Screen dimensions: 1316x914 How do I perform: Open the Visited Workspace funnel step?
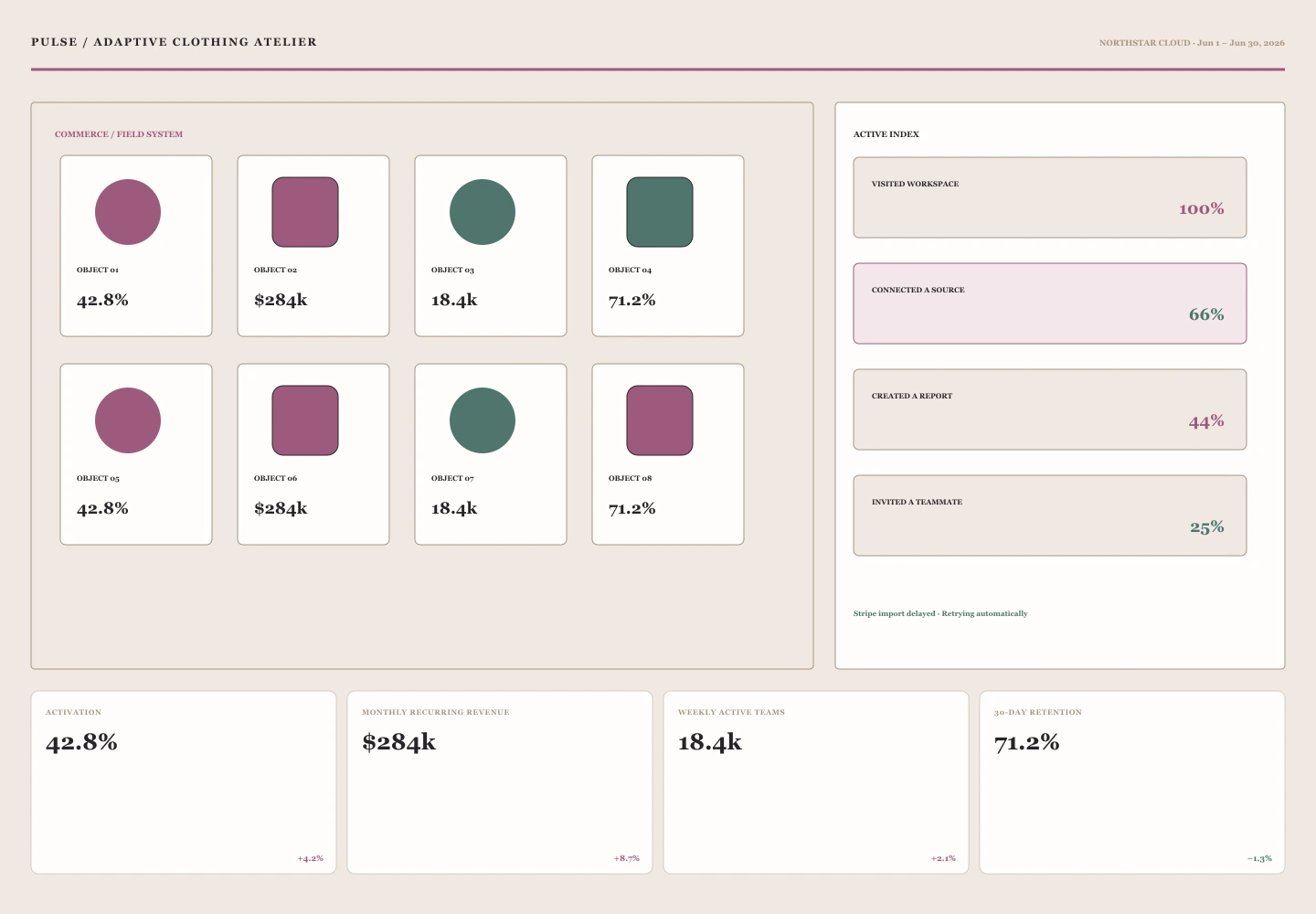click(x=1050, y=197)
